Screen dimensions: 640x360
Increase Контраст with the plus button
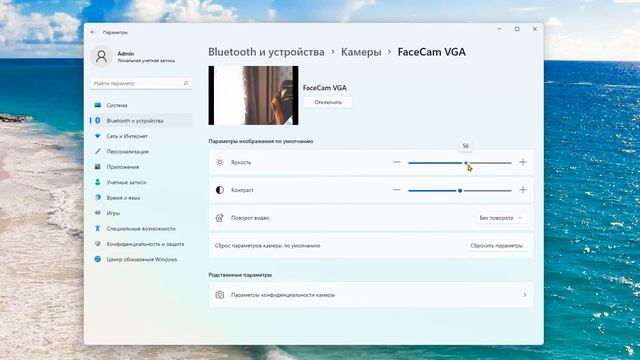[523, 190]
